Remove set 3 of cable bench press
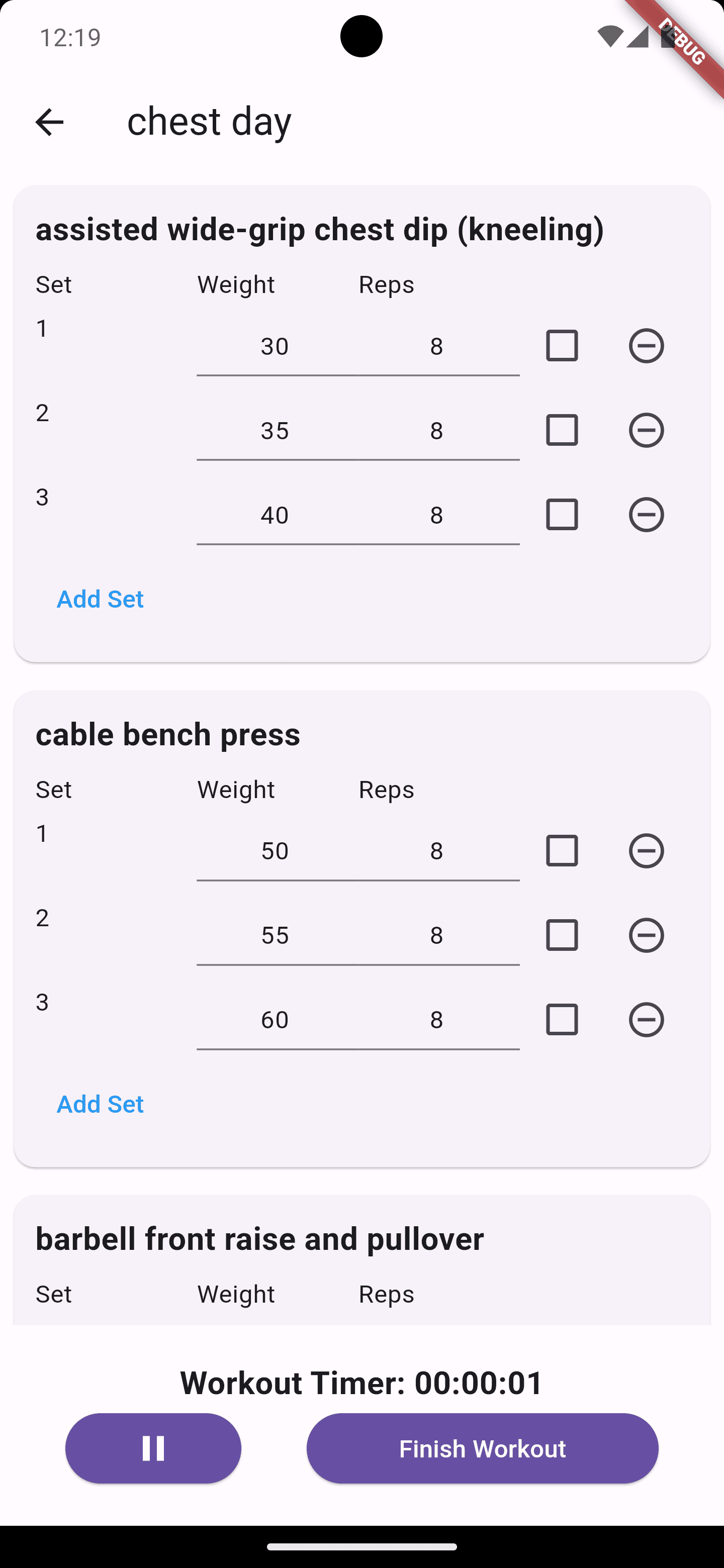 pos(646,1019)
